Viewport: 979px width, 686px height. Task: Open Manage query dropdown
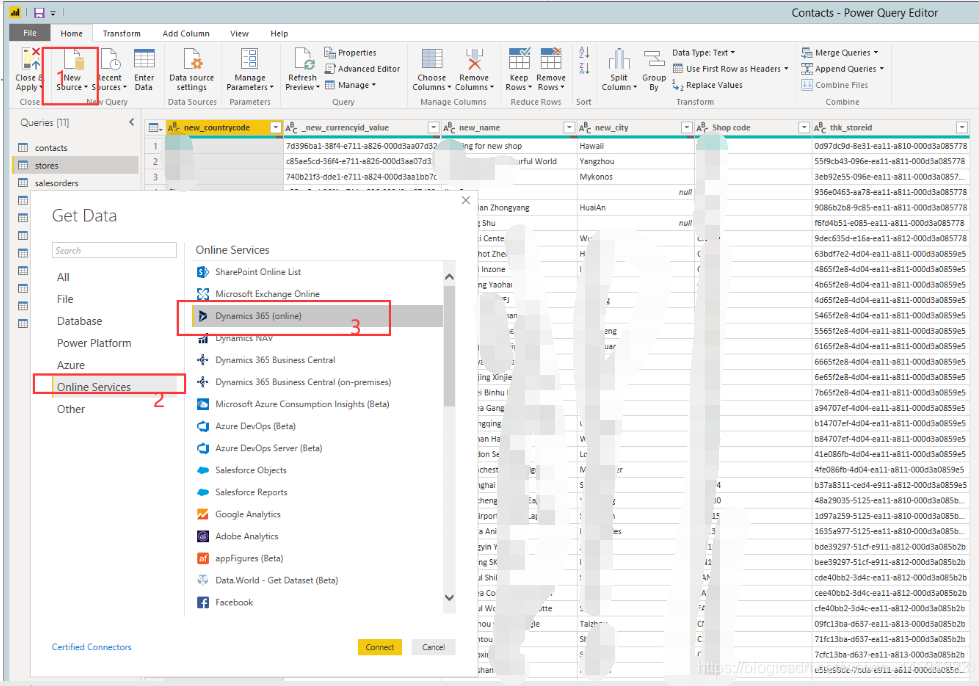(350, 85)
